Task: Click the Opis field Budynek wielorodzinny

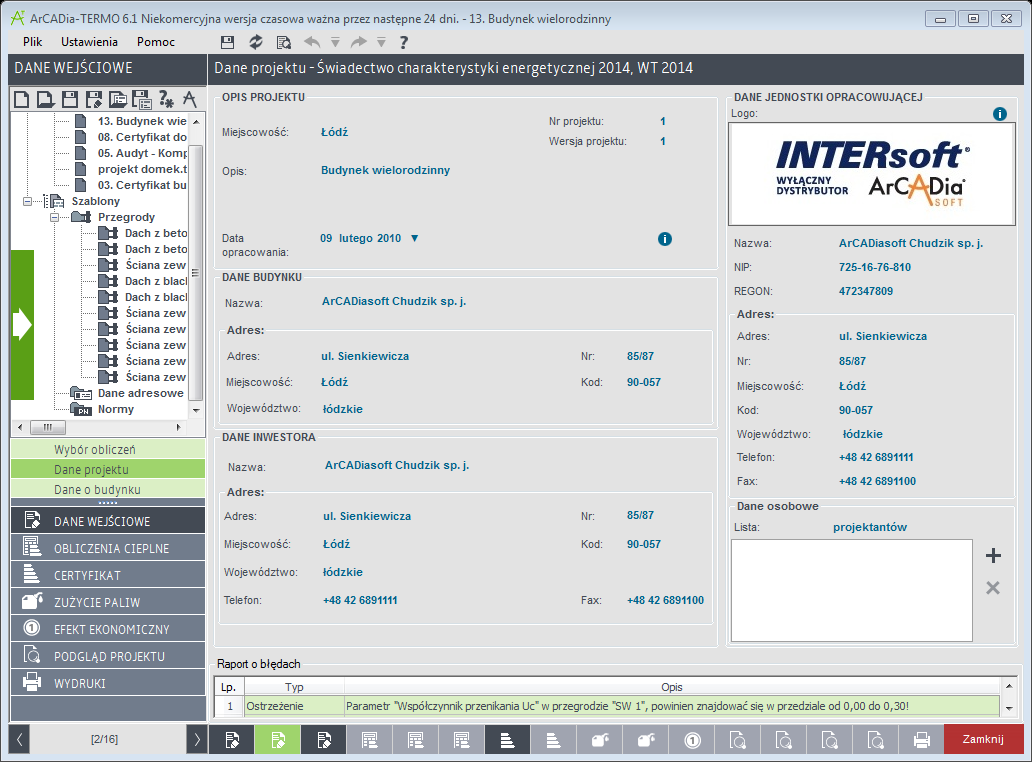Action: coord(385,170)
